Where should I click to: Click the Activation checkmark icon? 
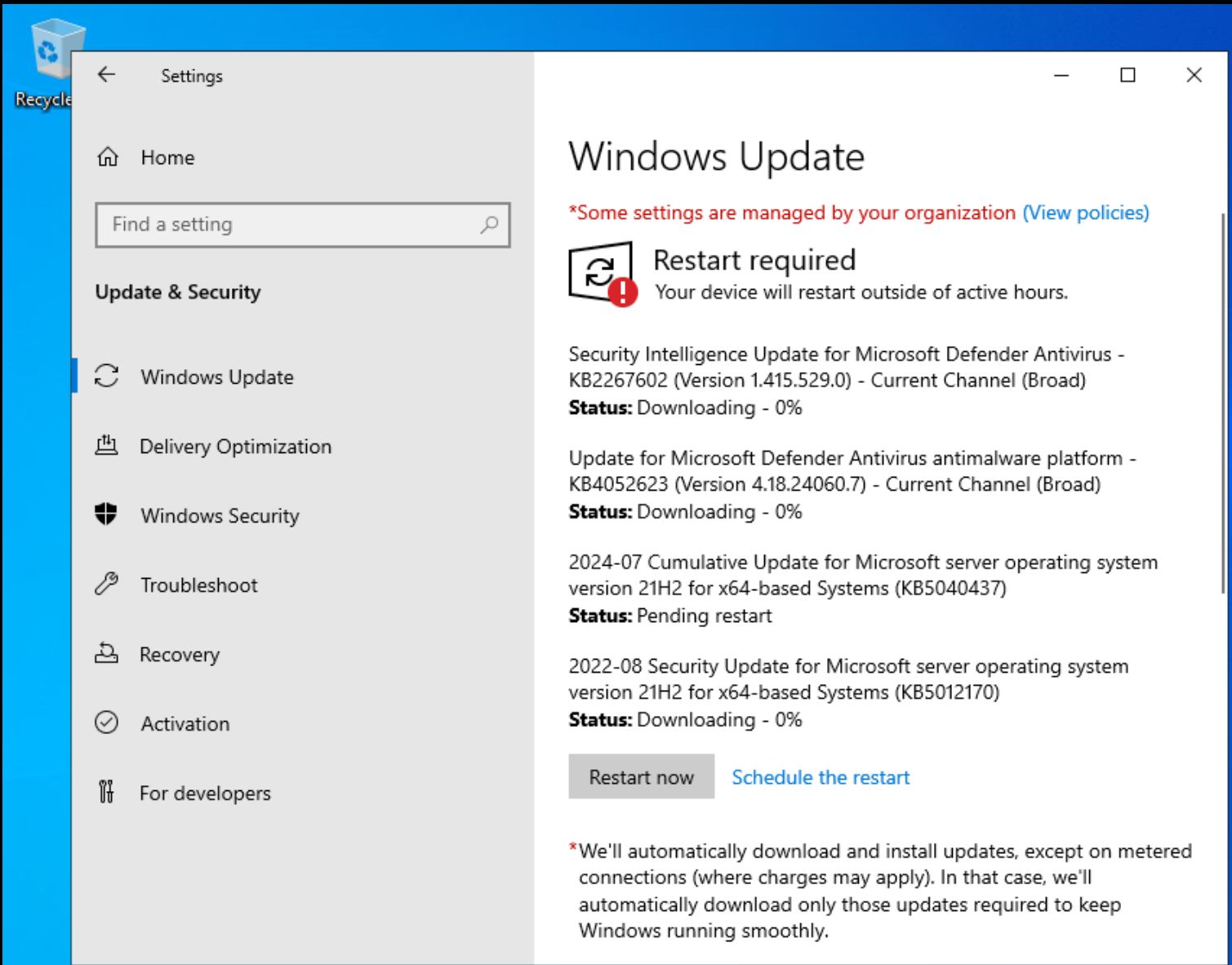pos(106,723)
